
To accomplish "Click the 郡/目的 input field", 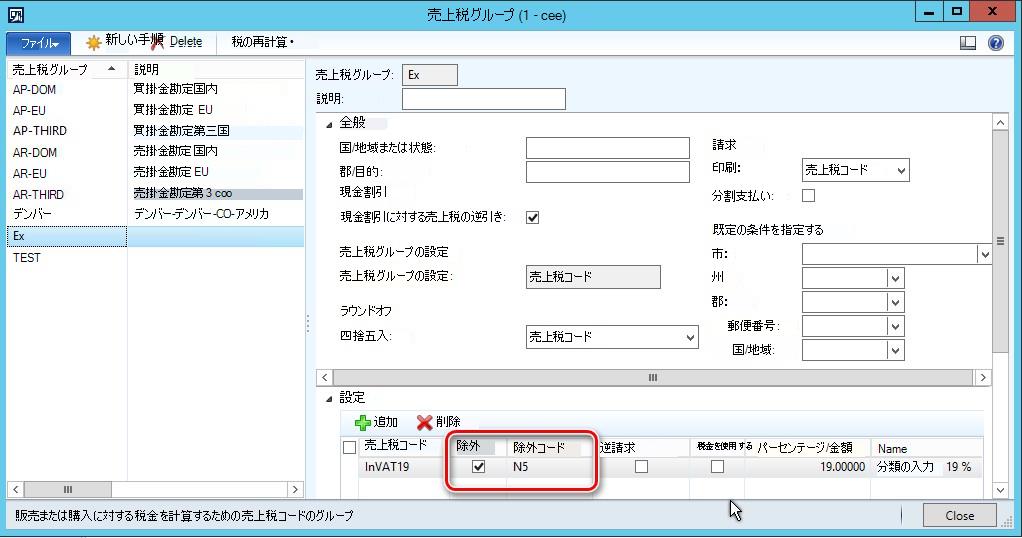I will pyautogui.click(x=607, y=172).
